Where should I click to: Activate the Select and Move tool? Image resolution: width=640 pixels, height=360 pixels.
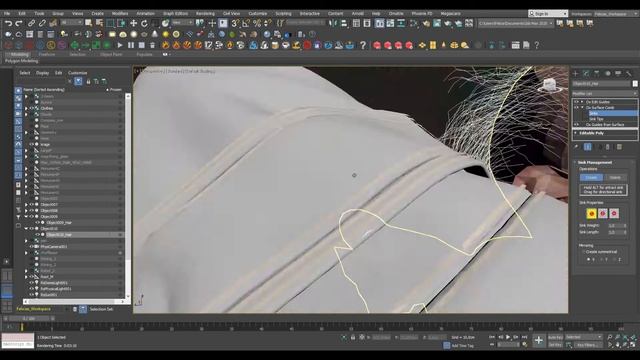point(133,24)
